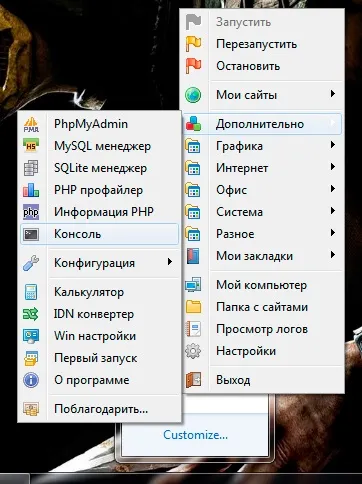The image size is (362, 484).
Task: Open Просмотр логов entry
Action: tap(262, 329)
